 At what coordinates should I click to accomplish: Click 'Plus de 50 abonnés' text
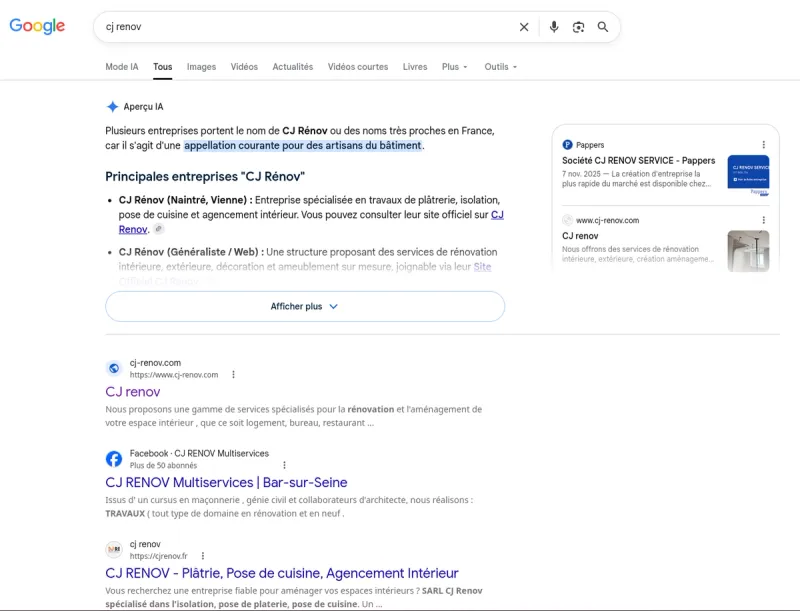click(x=163, y=466)
